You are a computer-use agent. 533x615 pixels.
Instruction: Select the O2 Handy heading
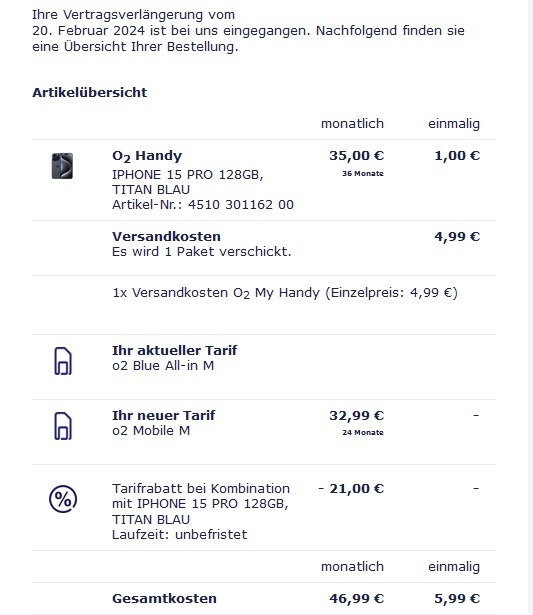coord(147,156)
